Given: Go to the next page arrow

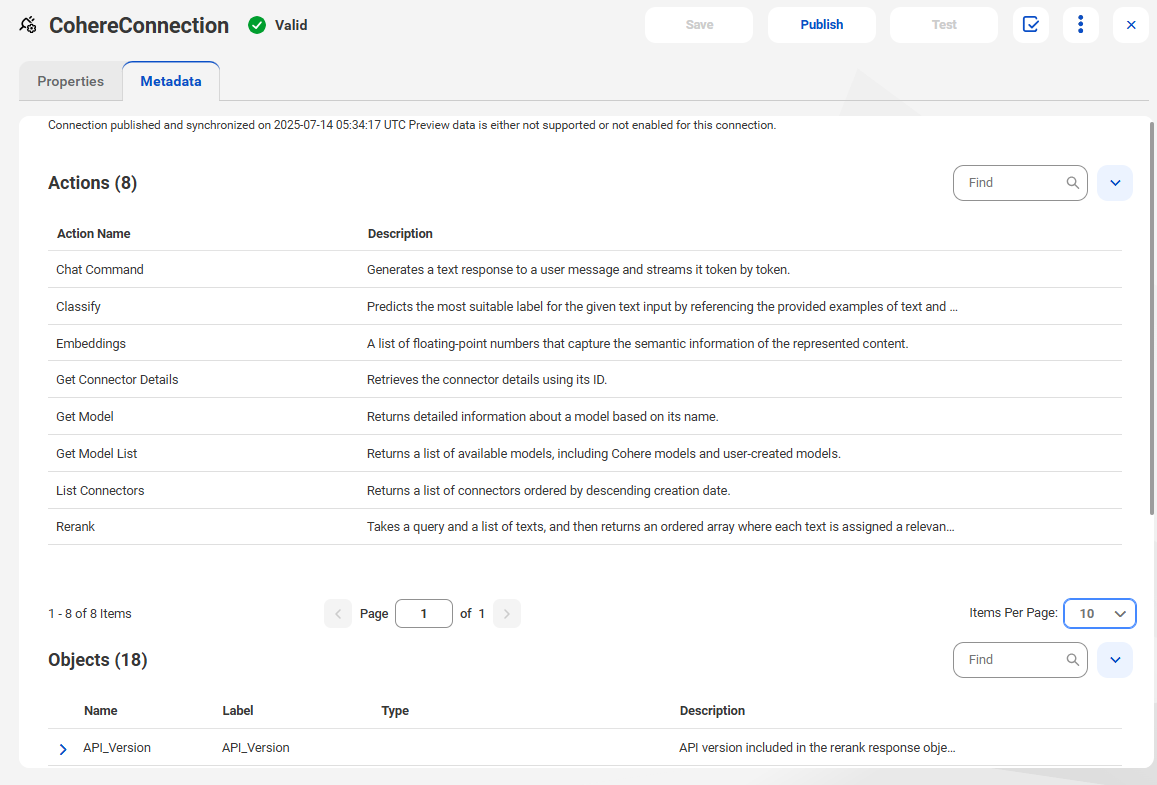Looking at the screenshot, I should [x=507, y=614].
